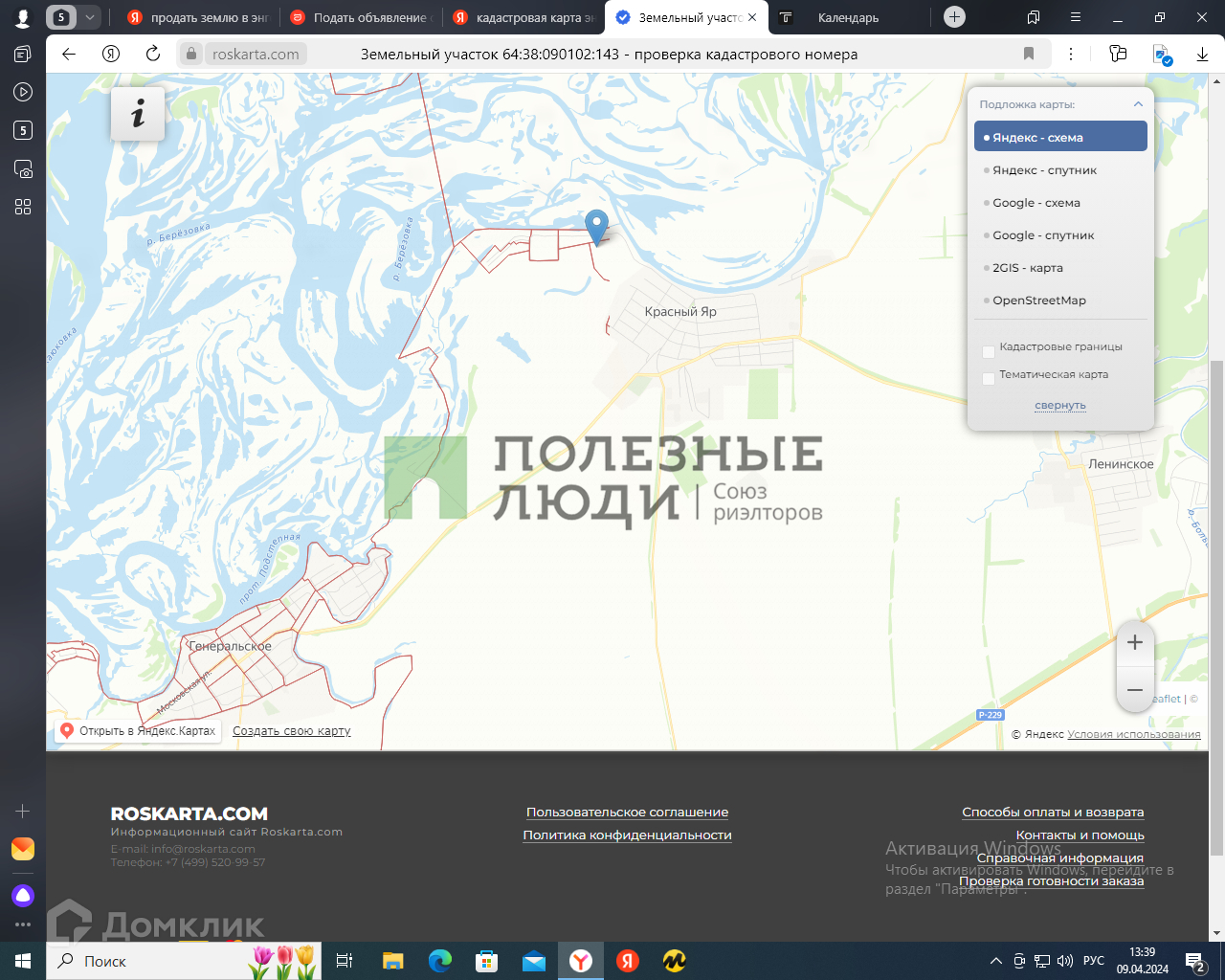Launch the Alice assistant in the sidebar
The image size is (1225, 980).
click(x=23, y=896)
